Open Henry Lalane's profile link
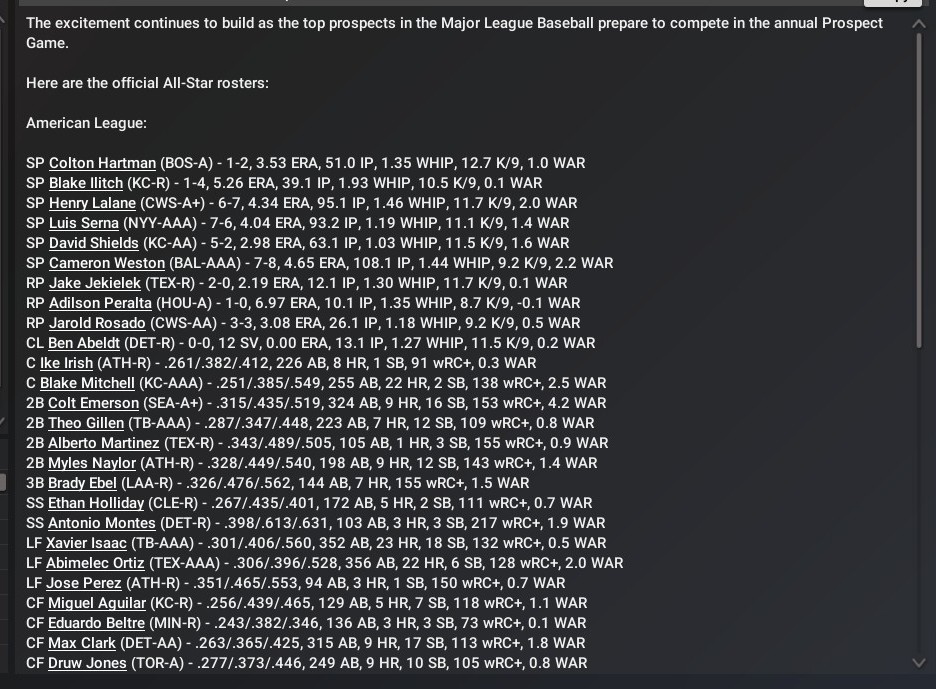This screenshot has width=936, height=689. tap(92, 203)
